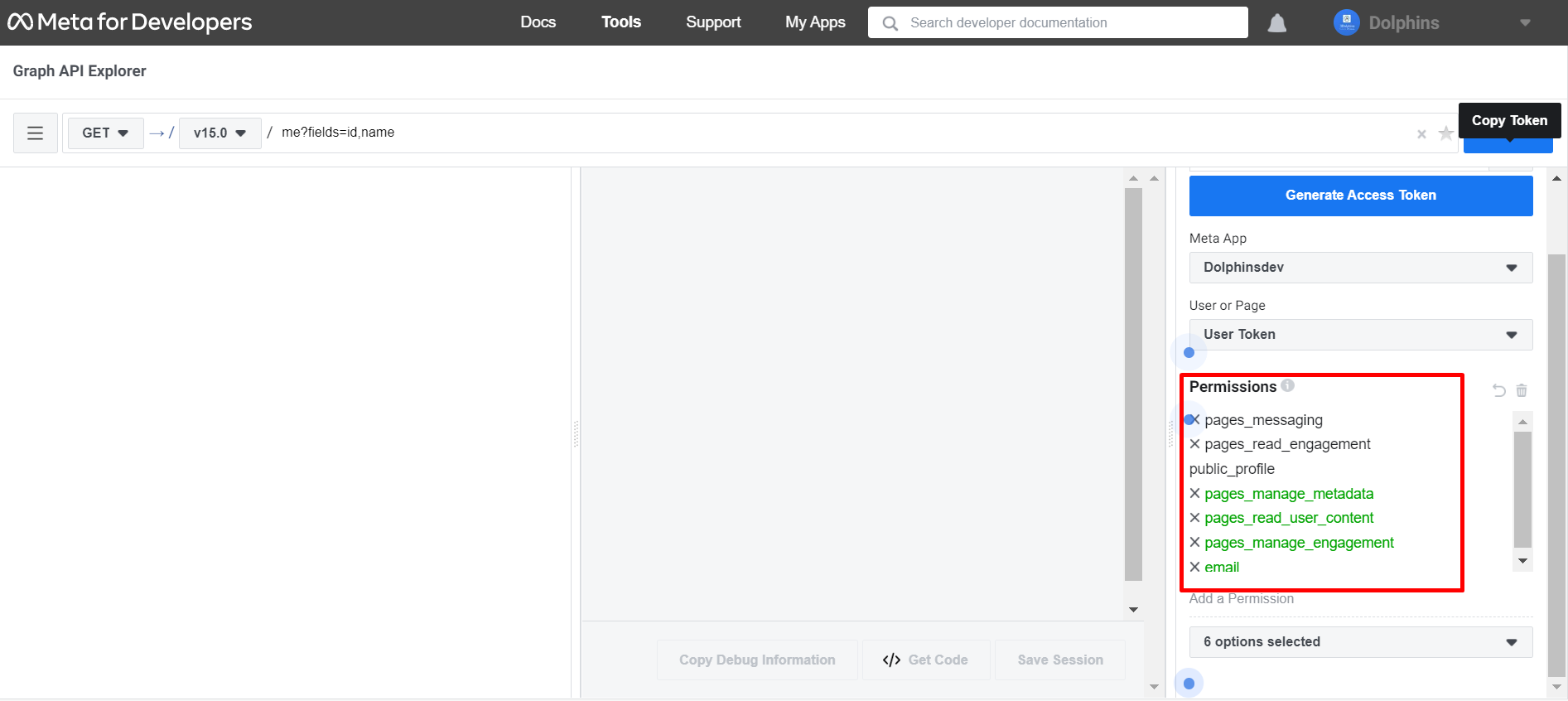Image resolution: width=1568 pixels, height=701 pixels.
Task: Clear the query field with X icon
Action: (1421, 134)
